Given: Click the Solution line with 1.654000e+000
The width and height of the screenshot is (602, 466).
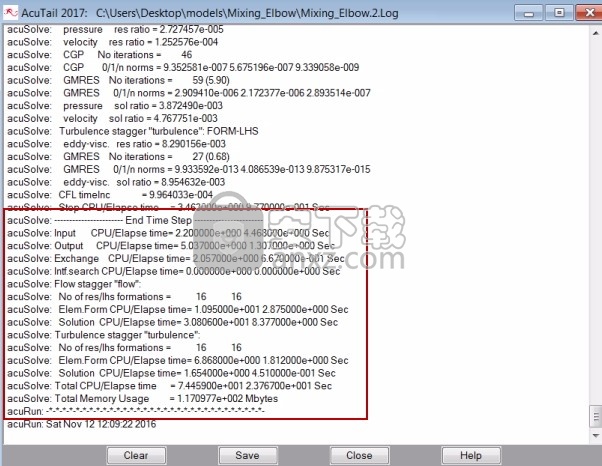Looking at the screenshot, I should tap(172, 373).
